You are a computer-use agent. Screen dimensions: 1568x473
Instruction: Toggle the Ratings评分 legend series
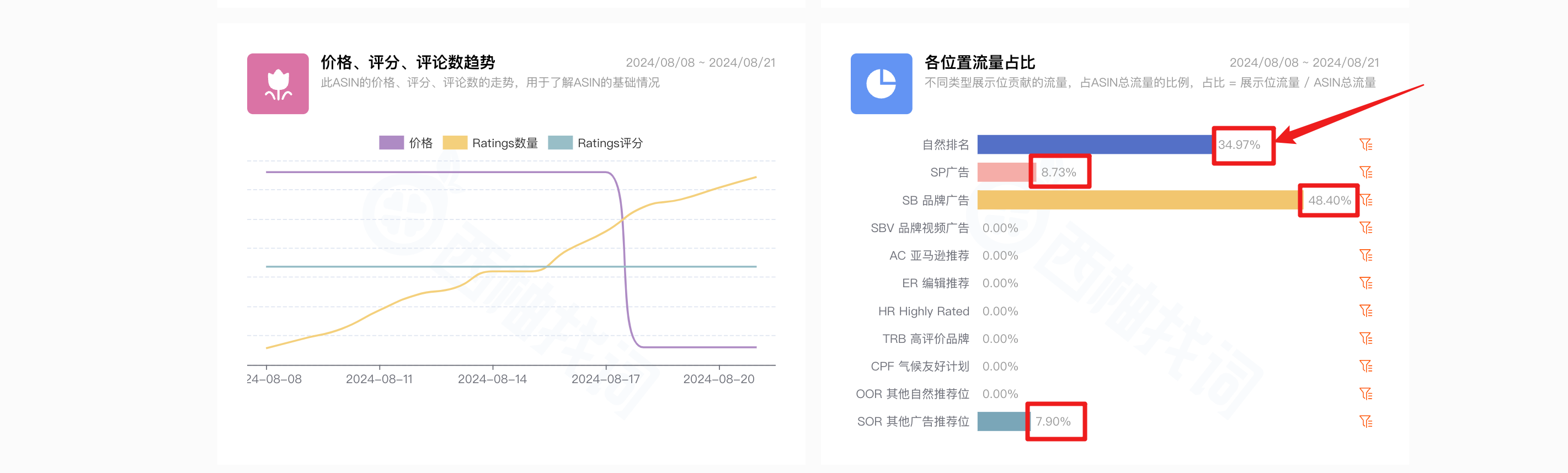pos(595,143)
